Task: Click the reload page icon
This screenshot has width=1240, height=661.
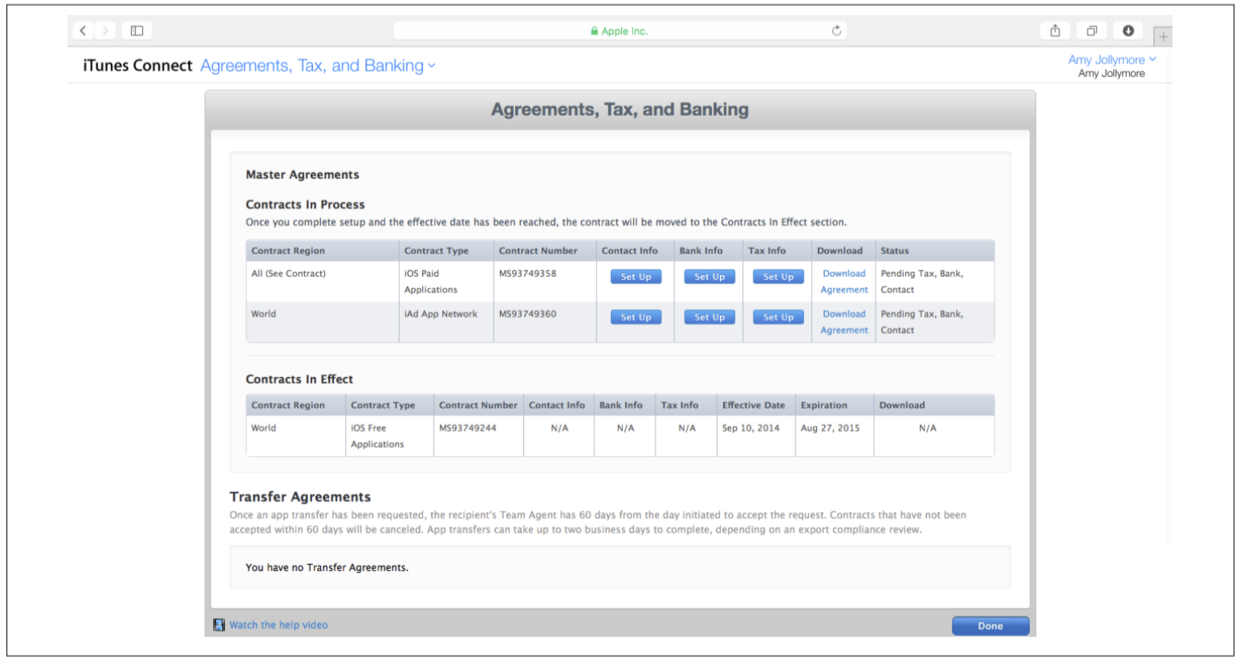Action: pyautogui.click(x=837, y=31)
